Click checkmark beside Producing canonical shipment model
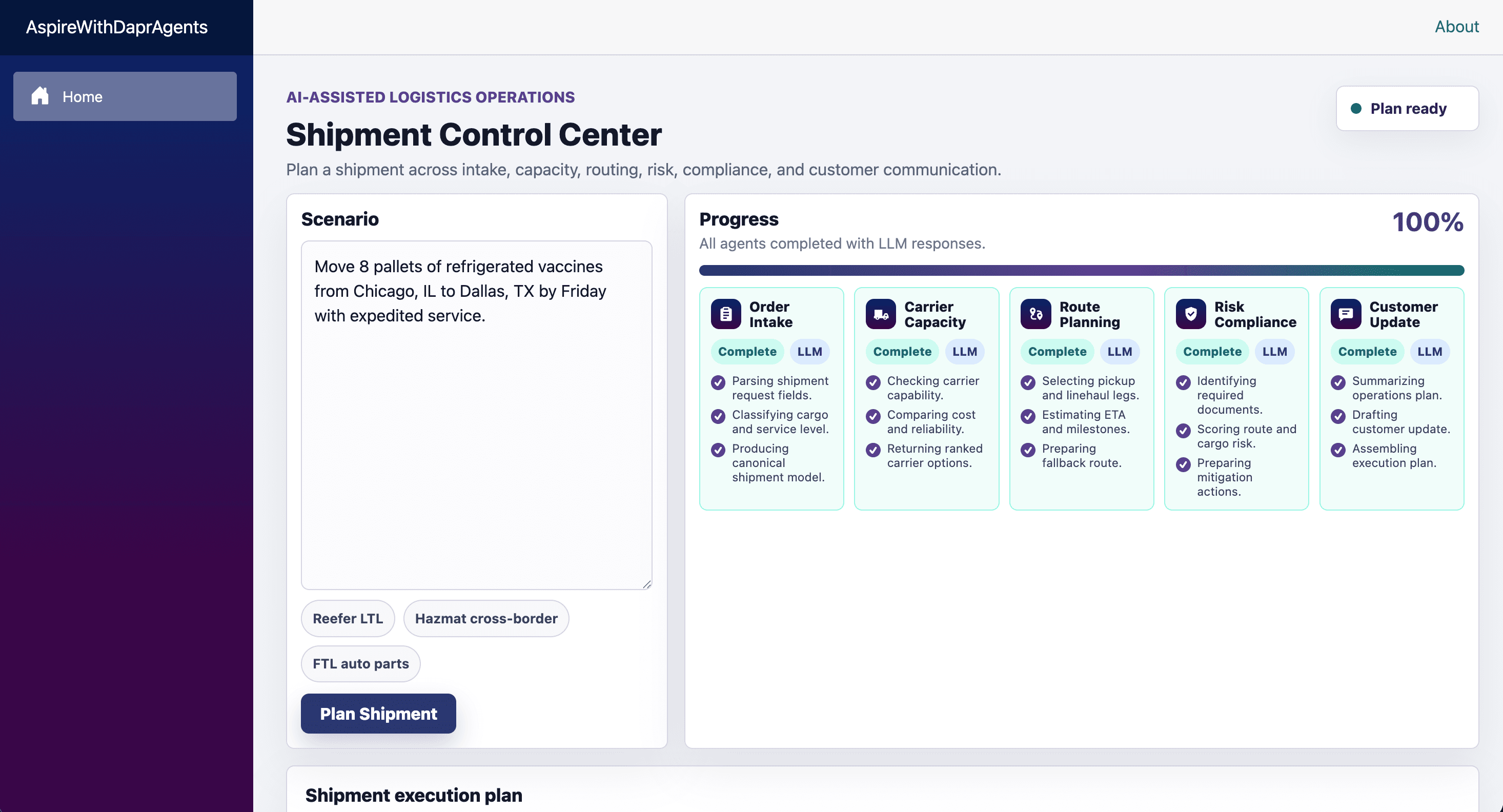 pos(718,450)
